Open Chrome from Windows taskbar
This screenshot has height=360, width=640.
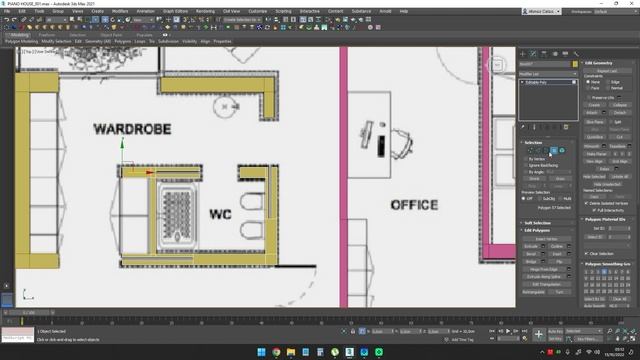pyautogui.click(x=276, y=352)
